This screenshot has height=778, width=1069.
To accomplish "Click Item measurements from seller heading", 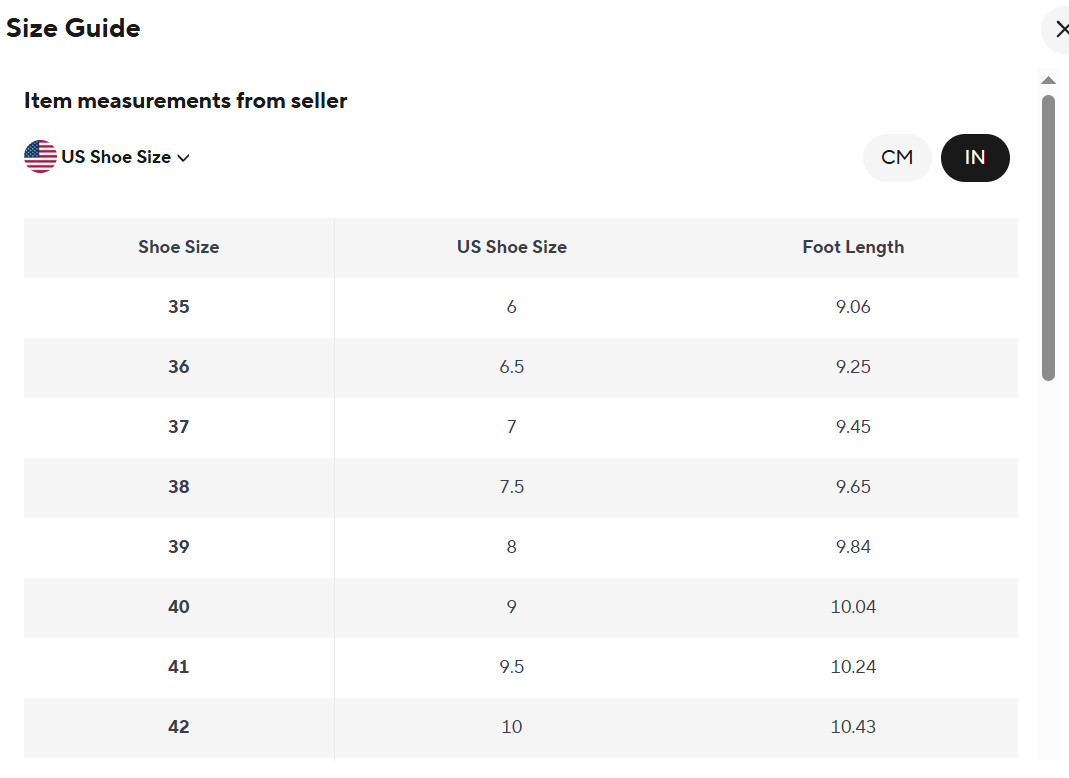I will 185,101.
